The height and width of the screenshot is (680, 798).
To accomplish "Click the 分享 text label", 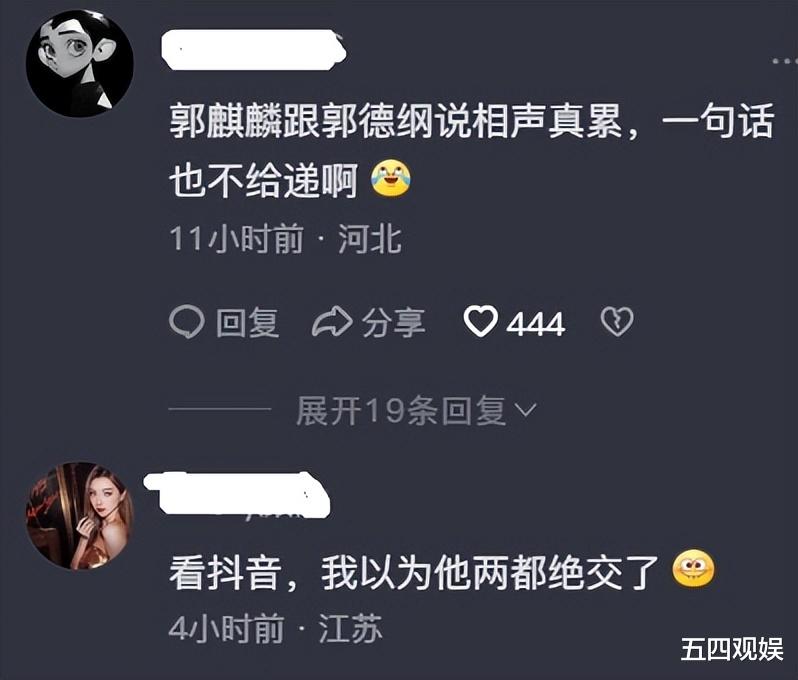I will [x=393, y=323].
